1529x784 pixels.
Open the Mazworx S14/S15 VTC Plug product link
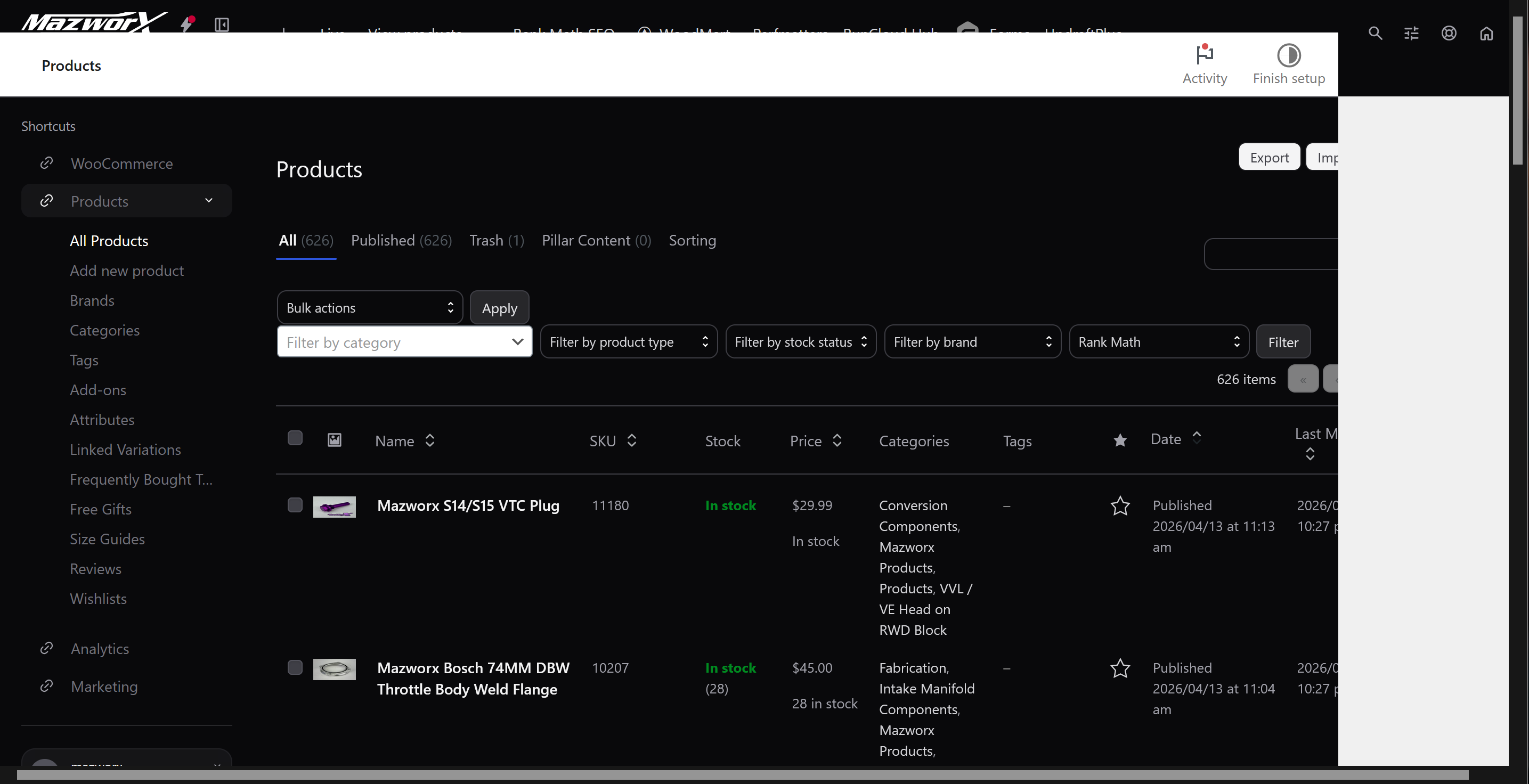468,505
